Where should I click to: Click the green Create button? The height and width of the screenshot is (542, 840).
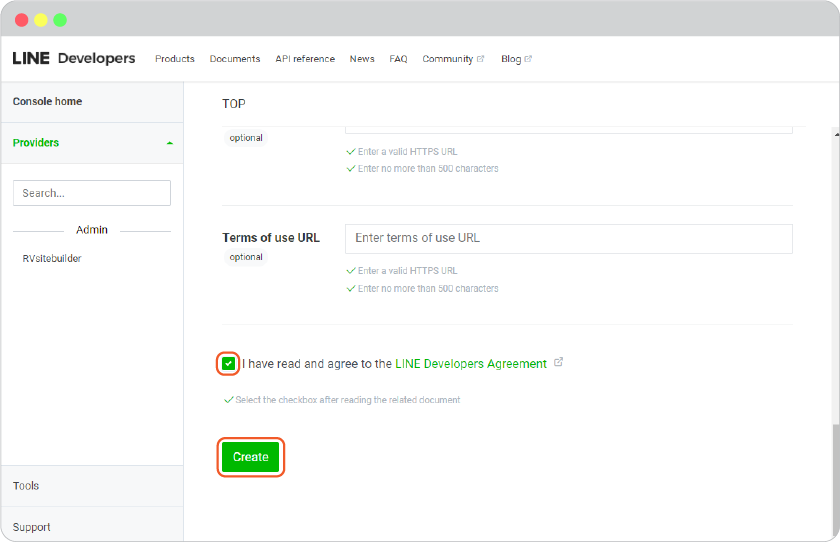tap(251, 457)
